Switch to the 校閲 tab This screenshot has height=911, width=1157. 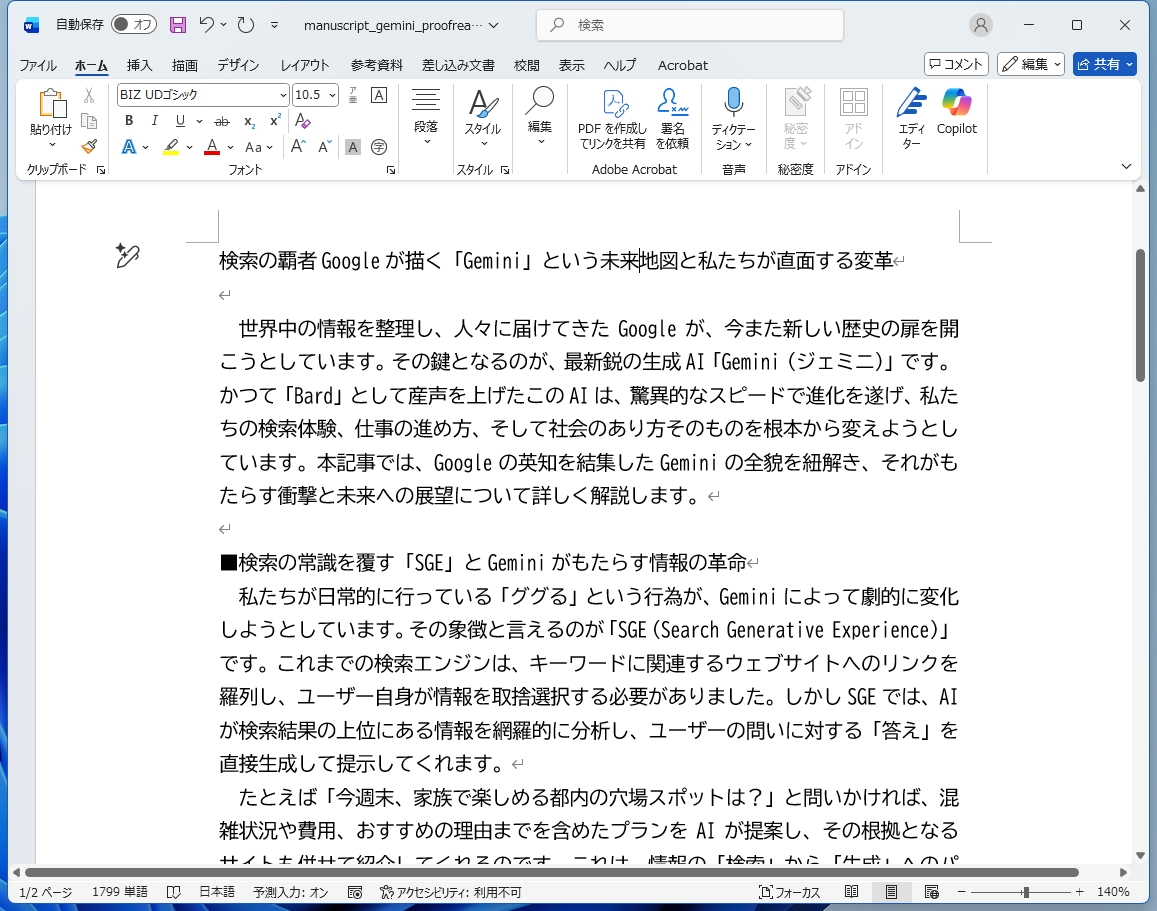pyautogui.click(x=527, y=65)
